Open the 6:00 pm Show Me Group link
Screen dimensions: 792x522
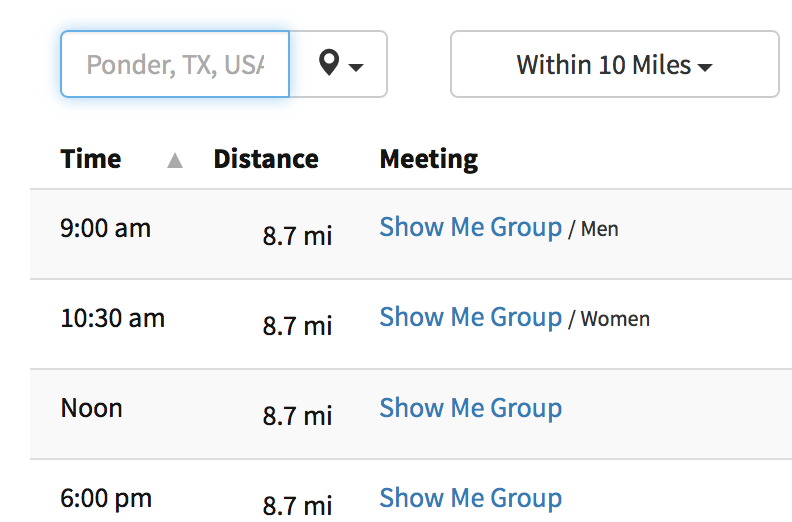(x=470, y=498)
